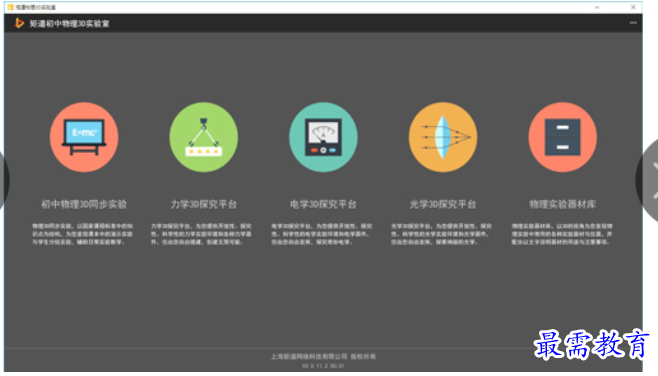Click the orange app logo in header
Image resolution: width=658 pixels, height=376 pixels.
pos(19,23)
